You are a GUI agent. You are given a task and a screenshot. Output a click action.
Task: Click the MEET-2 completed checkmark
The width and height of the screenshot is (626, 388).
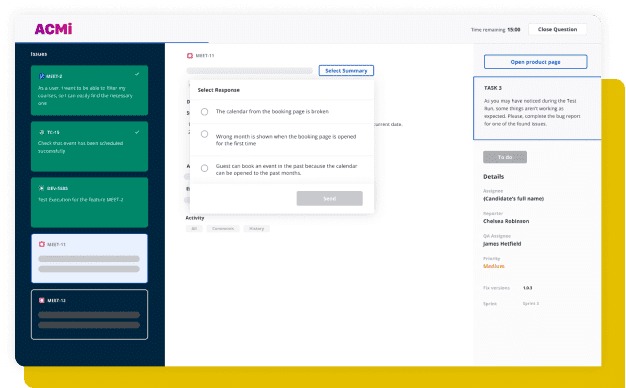(x=137, y=74)
